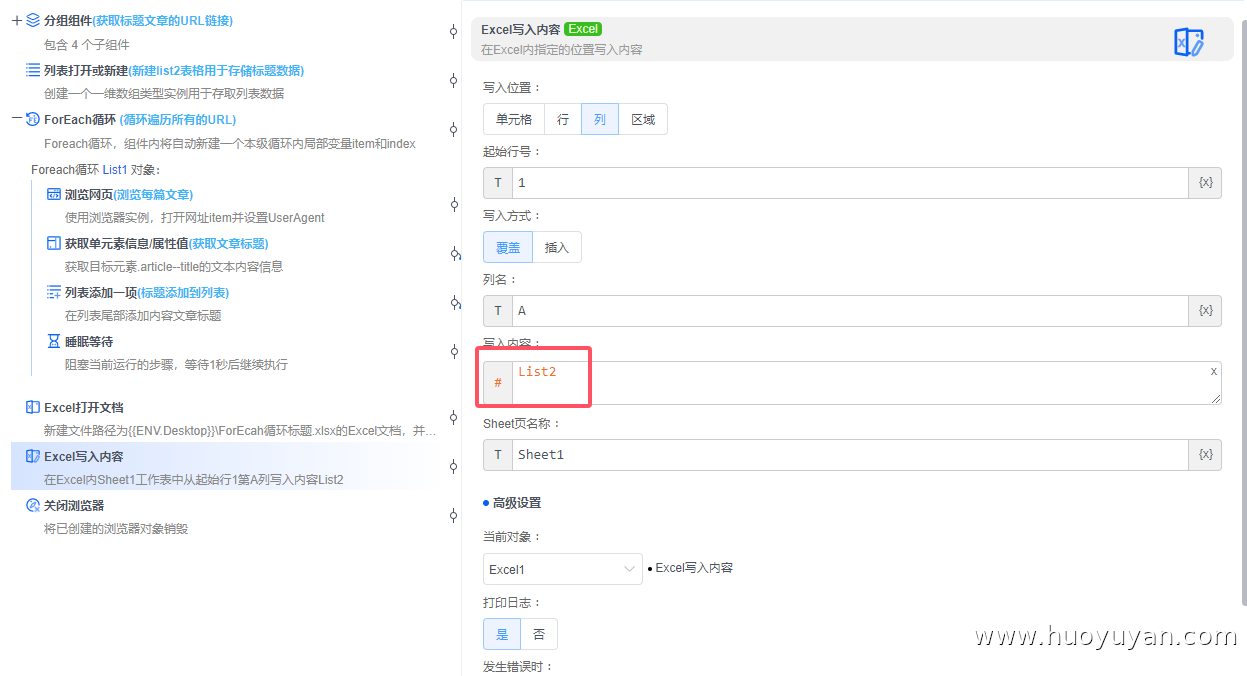Click the 列表添加一项 list-add icon

coord(54,292)
